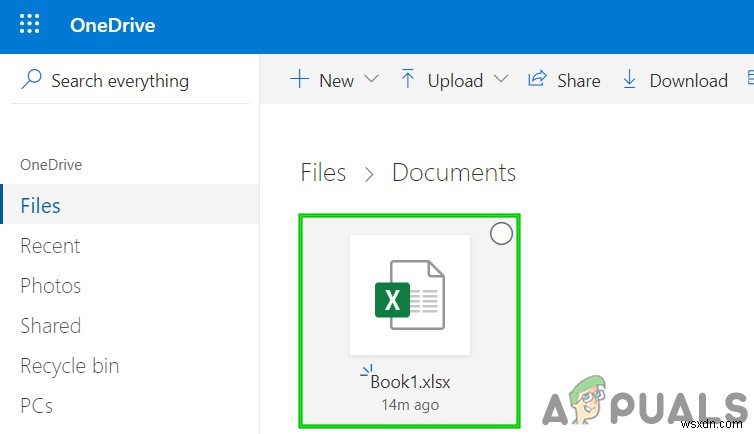Open PCs in the sidebar

(x=37, y=406)
